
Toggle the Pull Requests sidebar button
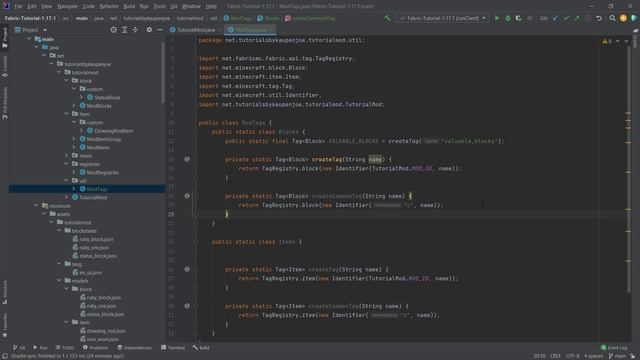[x=4, y=103]
